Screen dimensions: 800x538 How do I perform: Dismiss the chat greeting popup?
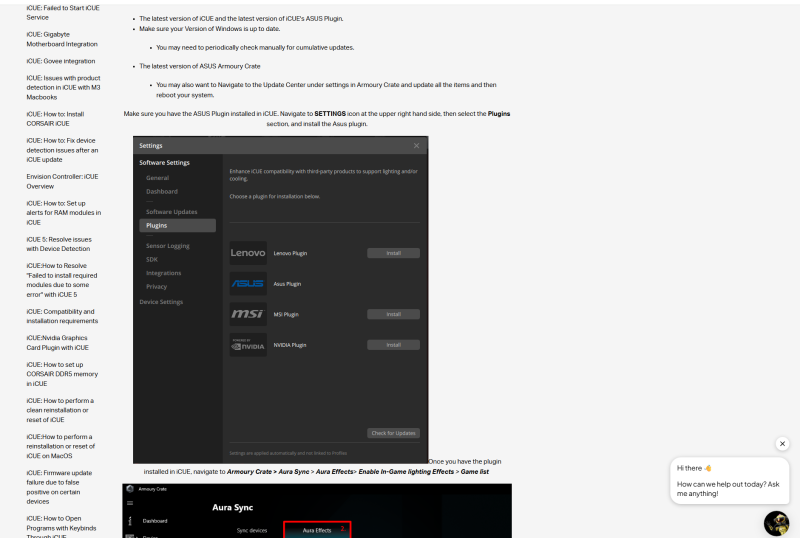[782, 444]
